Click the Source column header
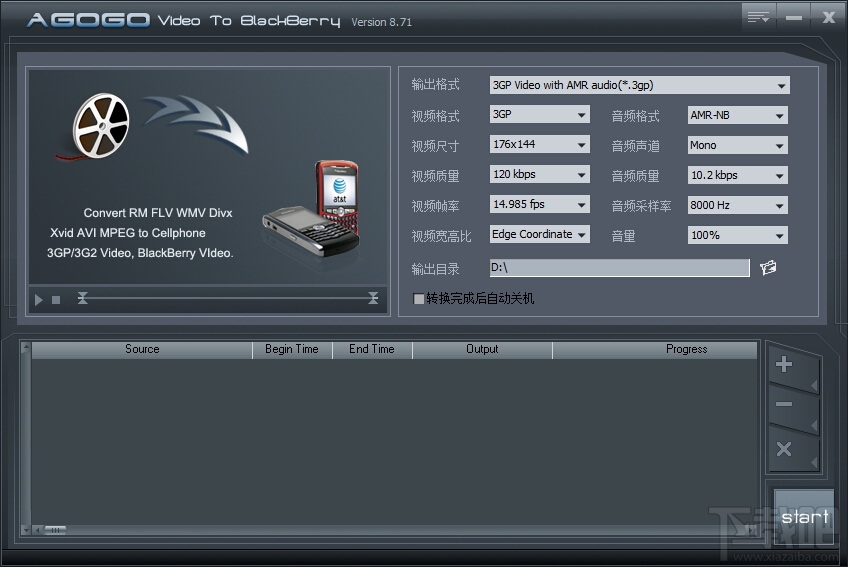The image size is (848, 567). tap(142, 350)
